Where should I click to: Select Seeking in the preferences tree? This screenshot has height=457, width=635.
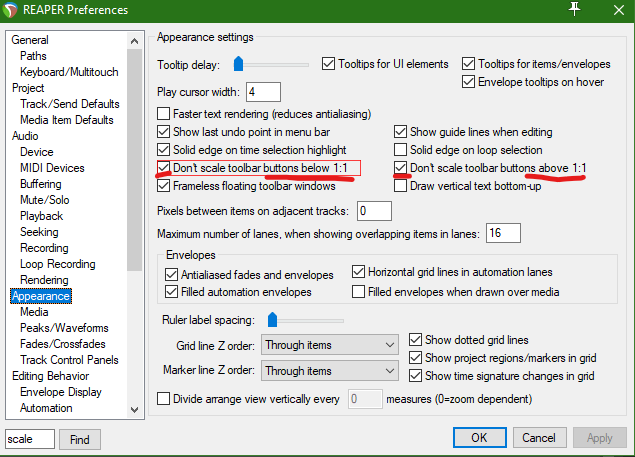click(39, 232)
